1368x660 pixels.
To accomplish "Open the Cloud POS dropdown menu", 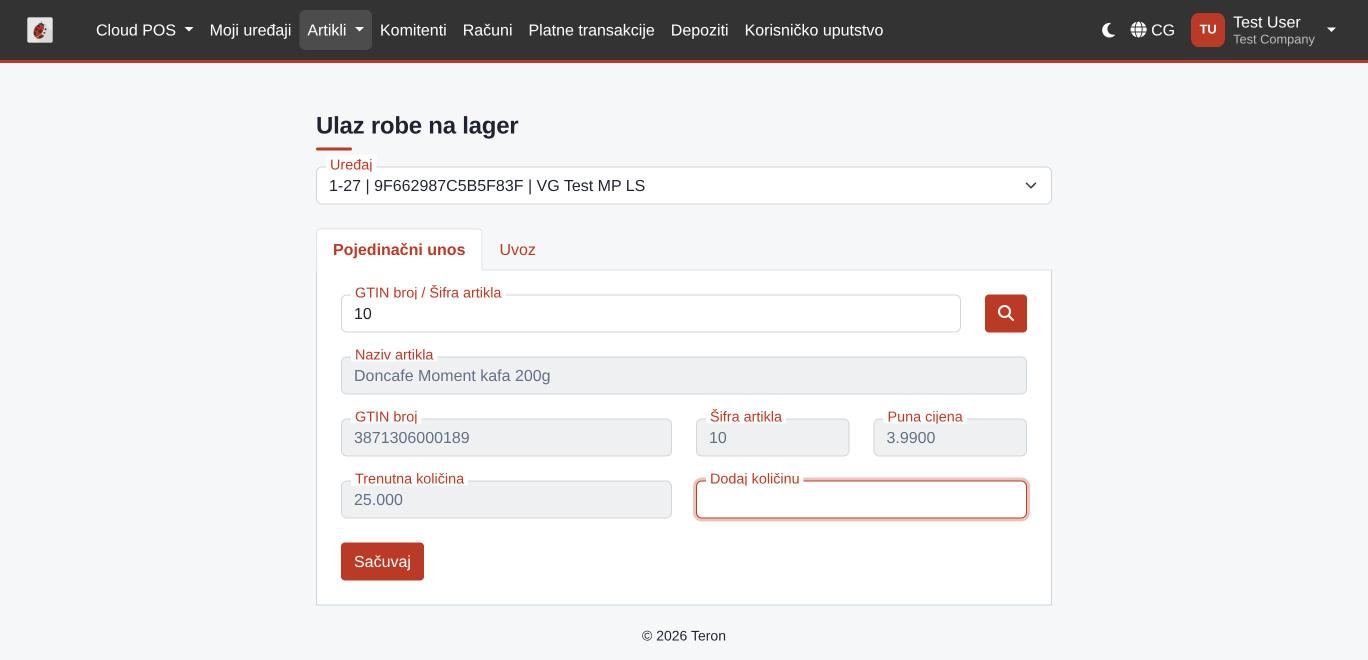I will [144, 30].
